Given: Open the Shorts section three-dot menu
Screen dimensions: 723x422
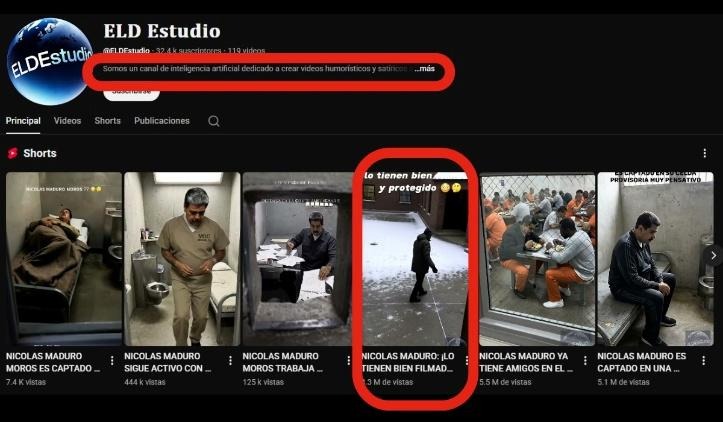Looking at the screenshot, I should (704, 153).
